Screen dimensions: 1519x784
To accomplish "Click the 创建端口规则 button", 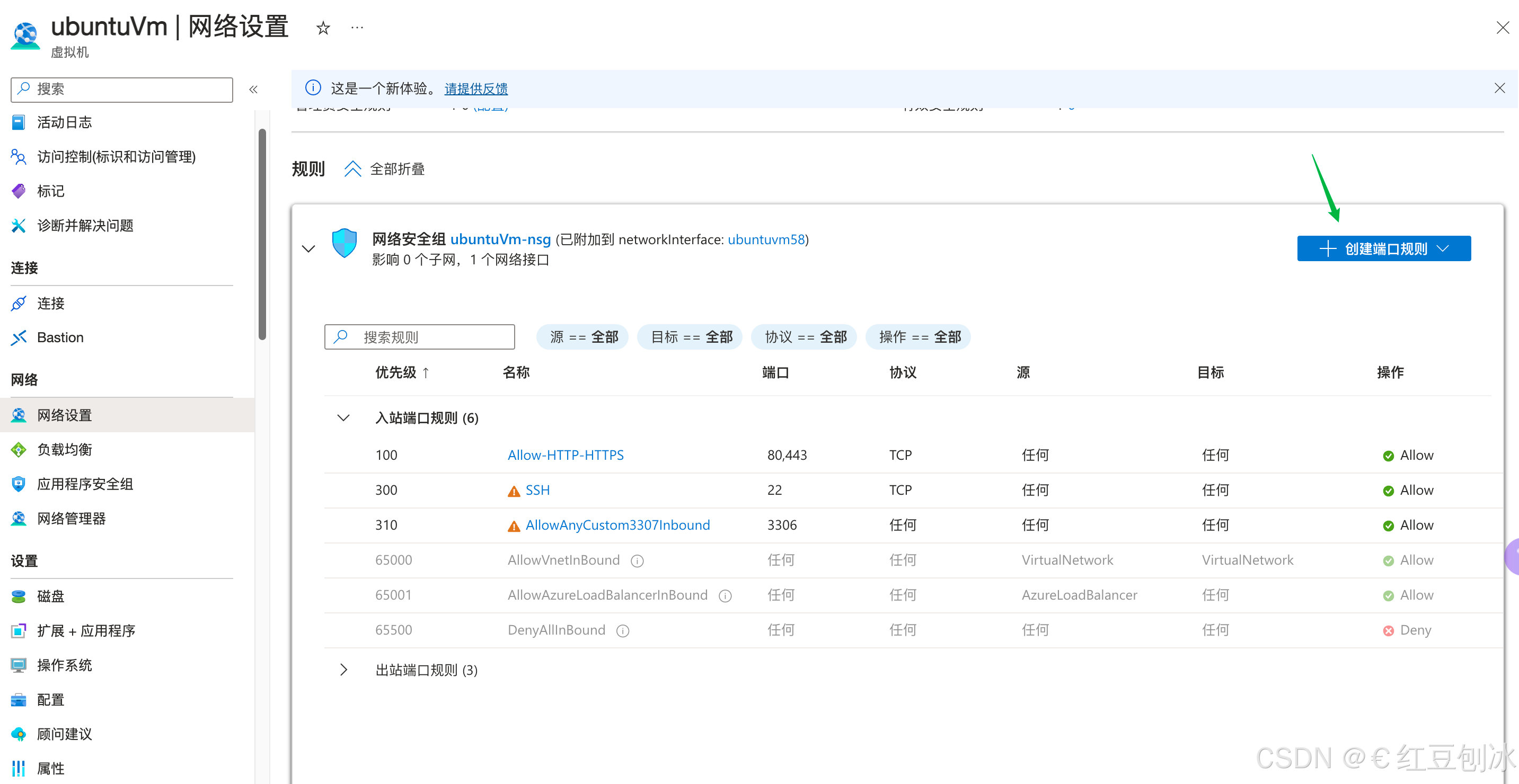I will click(1383, 249).
